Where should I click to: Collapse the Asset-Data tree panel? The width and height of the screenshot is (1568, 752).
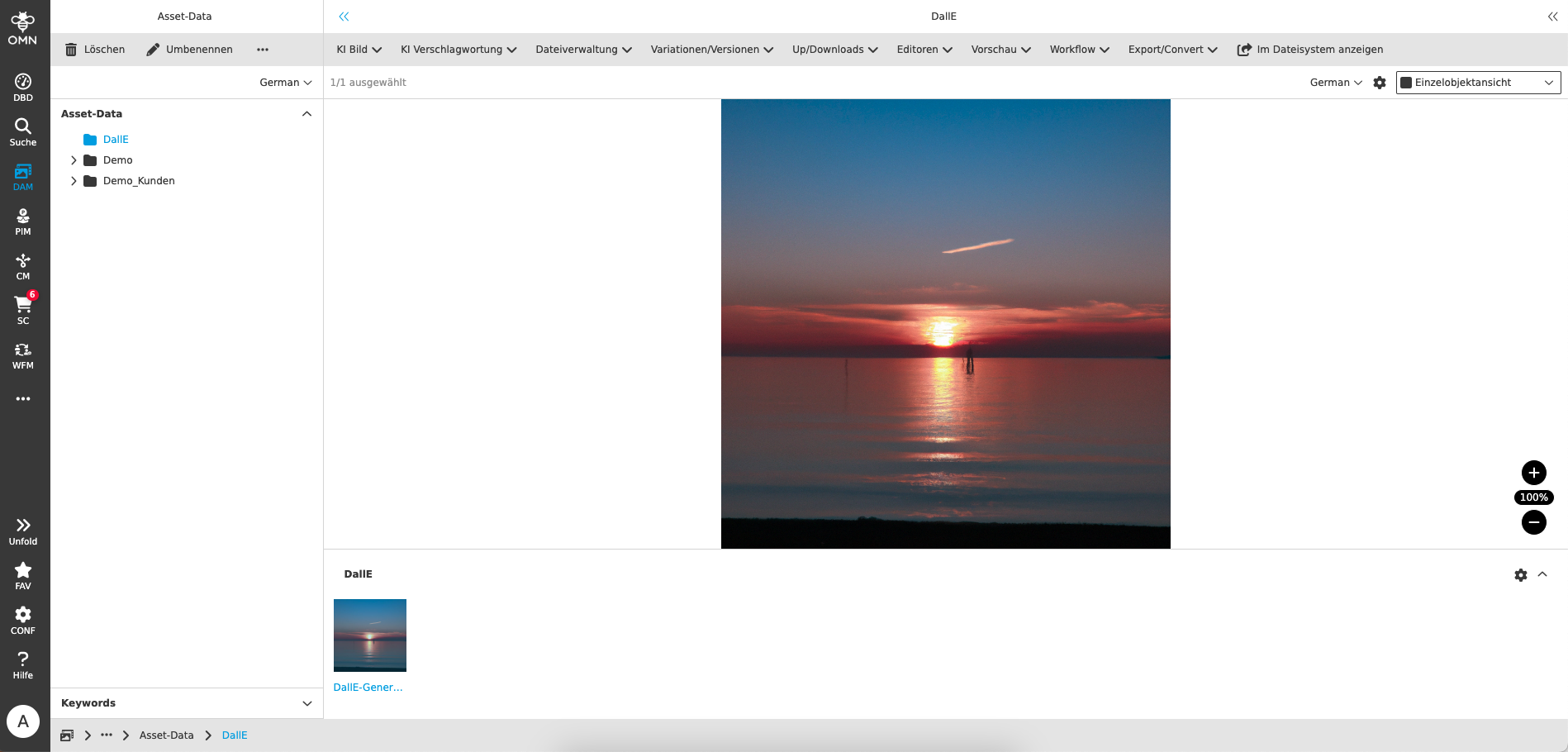coord(306,114)
